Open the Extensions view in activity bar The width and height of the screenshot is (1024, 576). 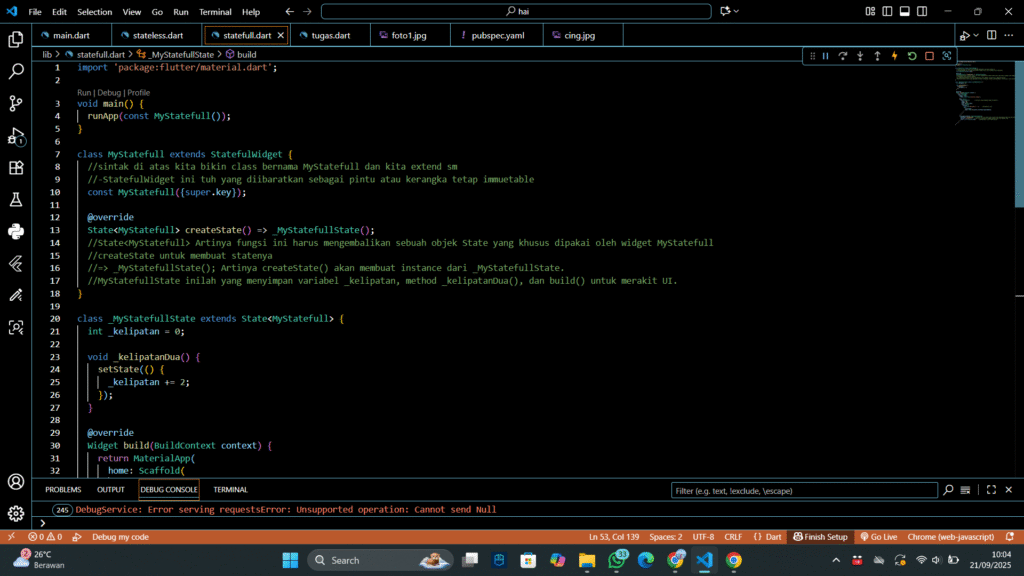(x=16, y=168)
